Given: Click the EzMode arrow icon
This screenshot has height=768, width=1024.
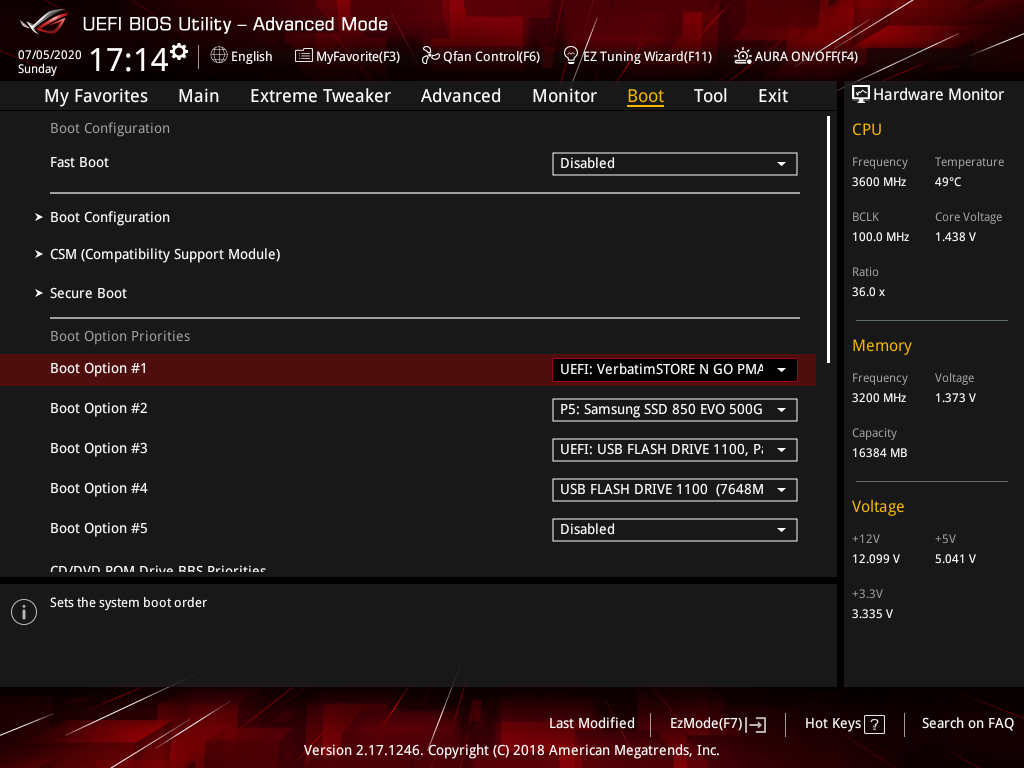Looking at the screenshot, I should [757, 724].
